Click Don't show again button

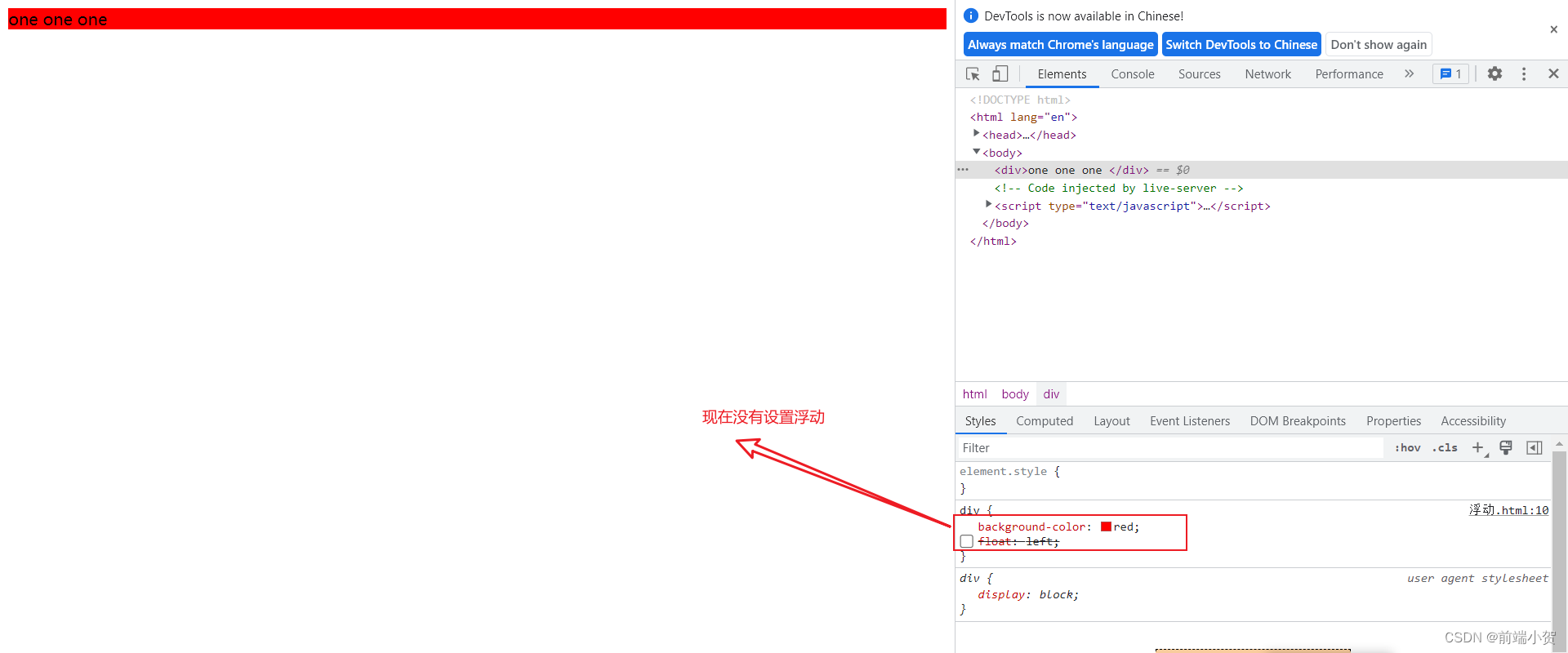(x=1379, y=45)
